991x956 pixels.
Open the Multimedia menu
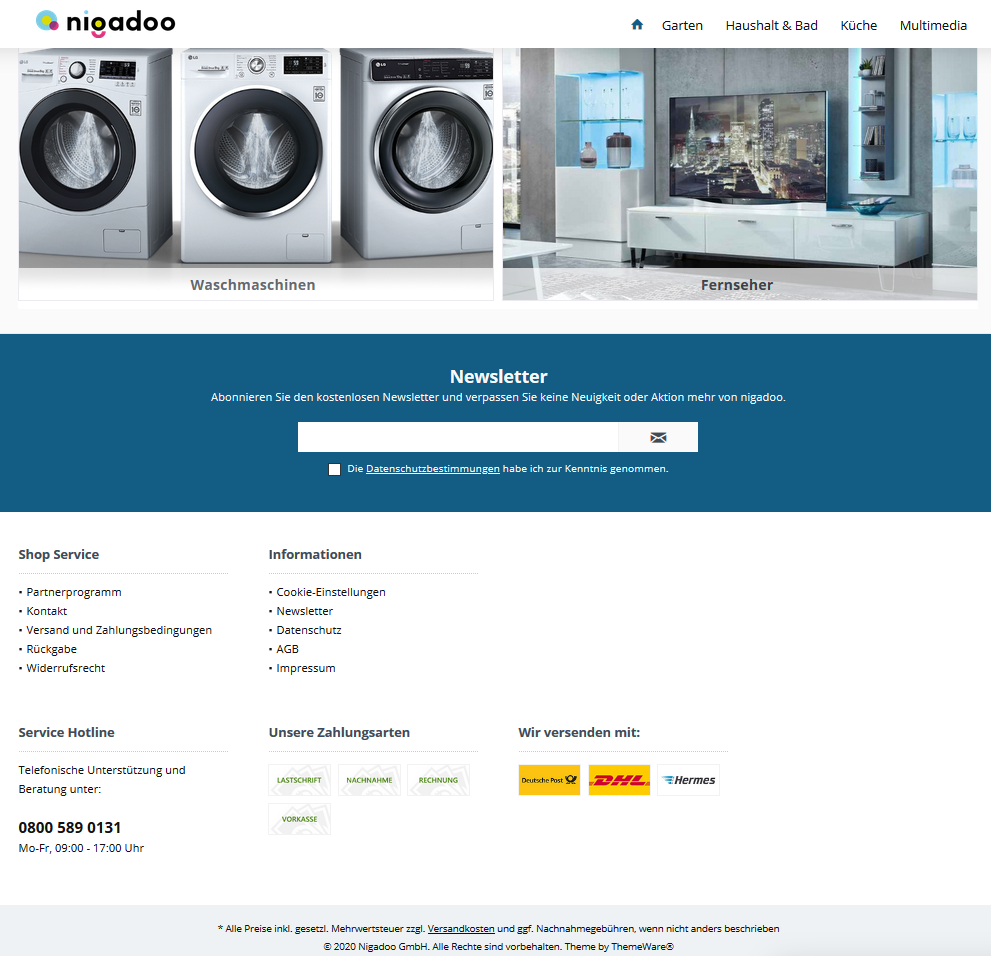(933, 25)
